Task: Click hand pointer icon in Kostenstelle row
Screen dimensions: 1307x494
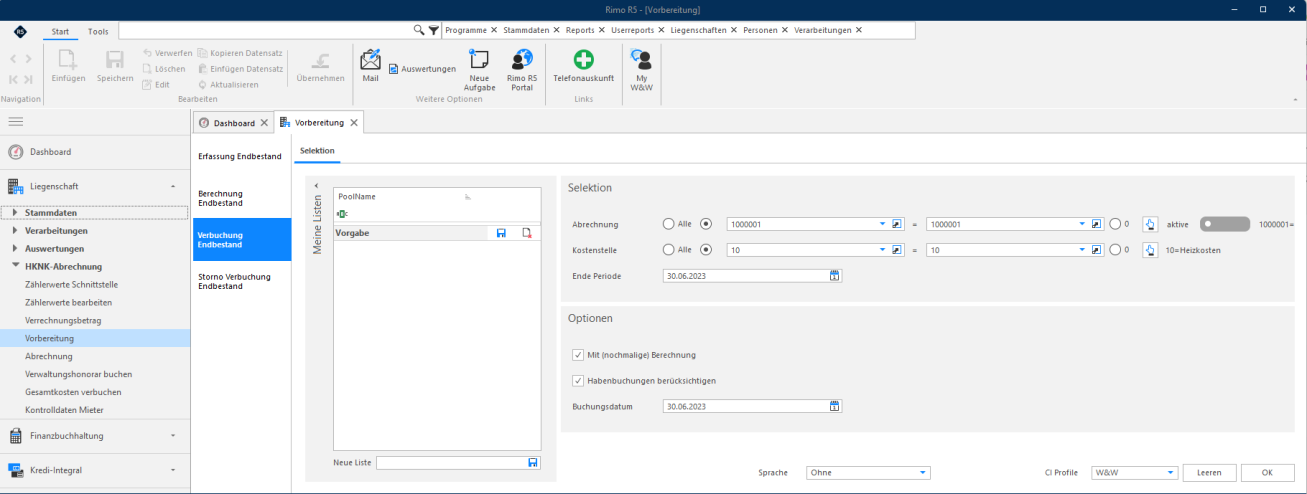Action: click(x=1149, y=250)
